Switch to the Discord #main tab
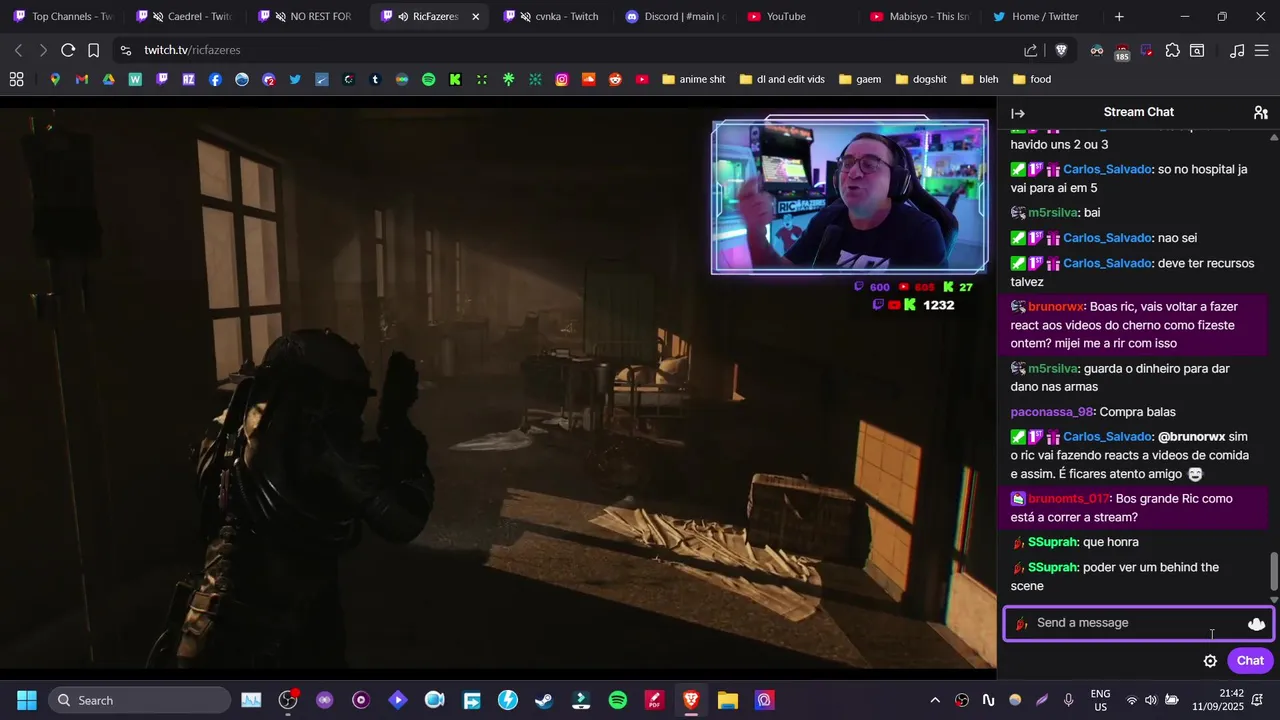 click(675, 16)
